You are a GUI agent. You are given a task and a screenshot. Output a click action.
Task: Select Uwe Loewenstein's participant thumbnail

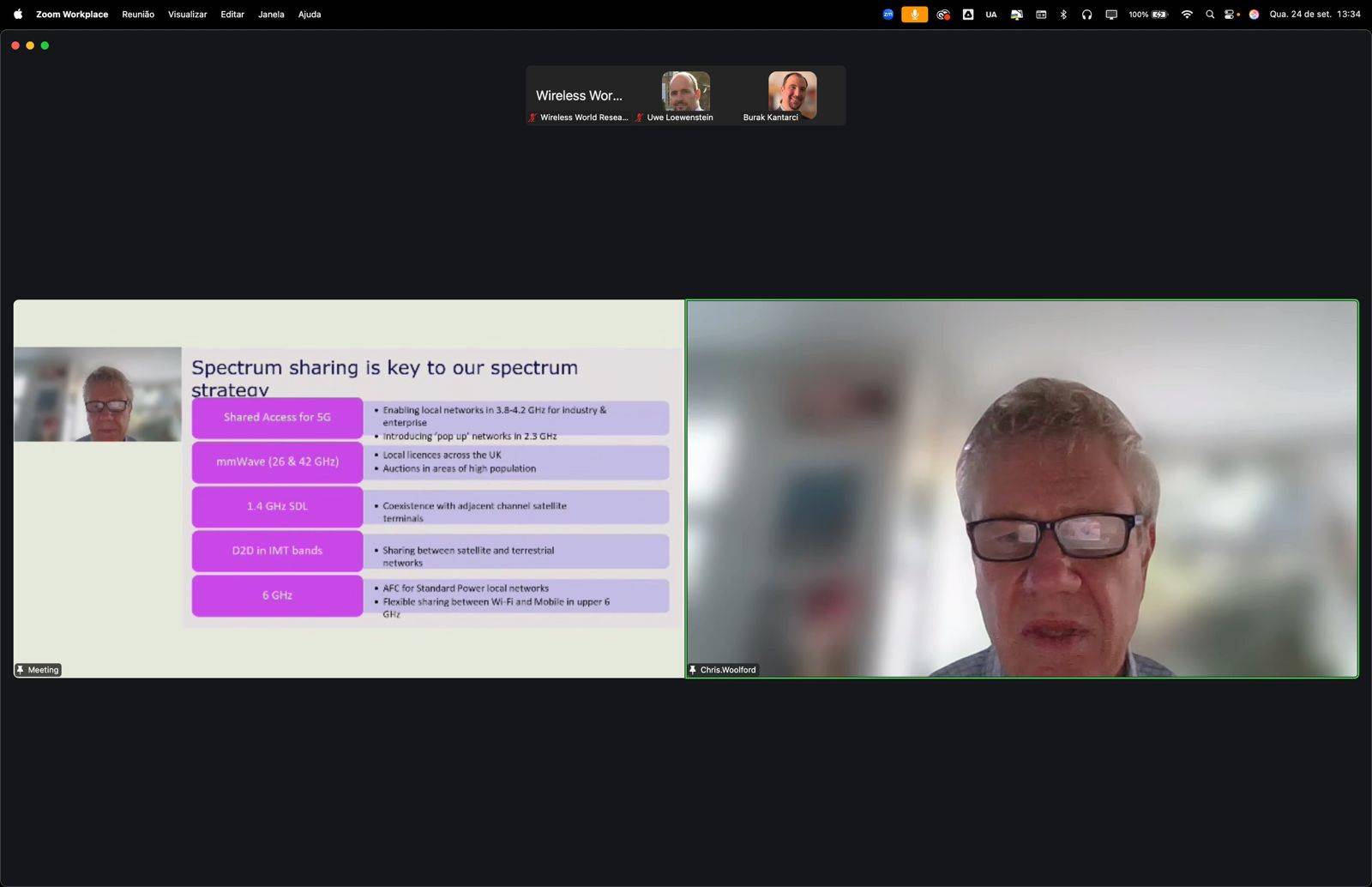(x=685, y=93)
